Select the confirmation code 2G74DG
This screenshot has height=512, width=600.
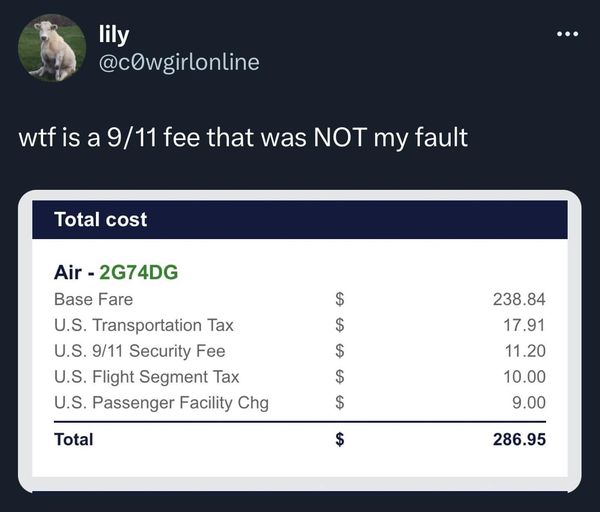point(139,272)
